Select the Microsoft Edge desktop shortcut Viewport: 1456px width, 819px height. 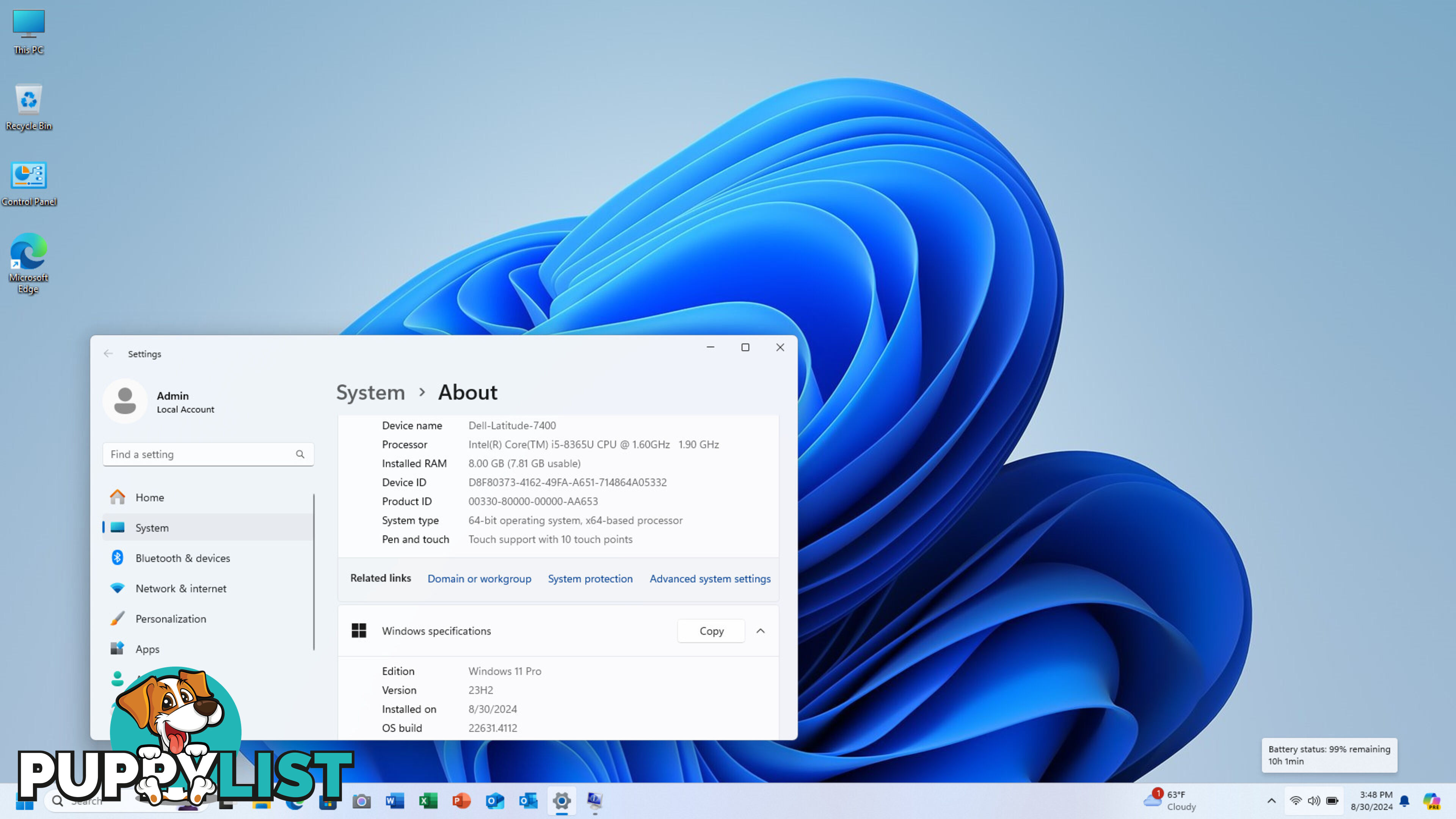(28, 263)
